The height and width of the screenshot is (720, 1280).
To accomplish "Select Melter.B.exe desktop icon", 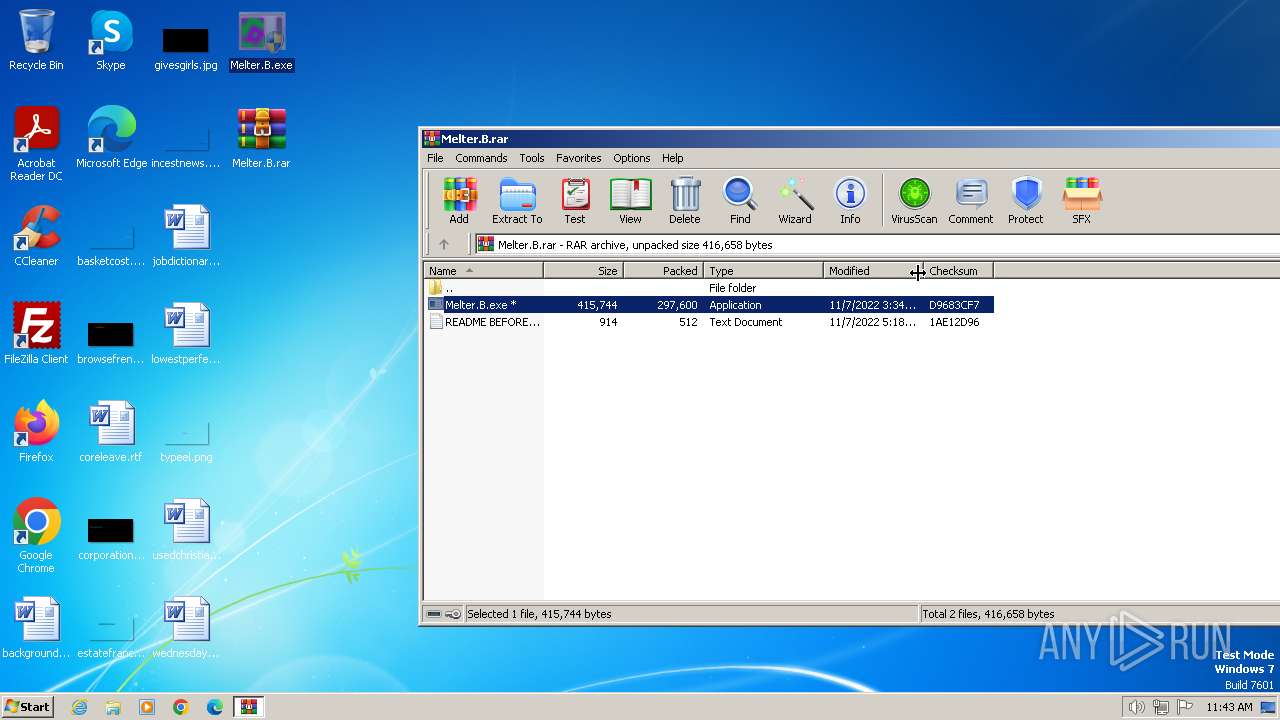I will pyautogui.click(x=261, y=42).
